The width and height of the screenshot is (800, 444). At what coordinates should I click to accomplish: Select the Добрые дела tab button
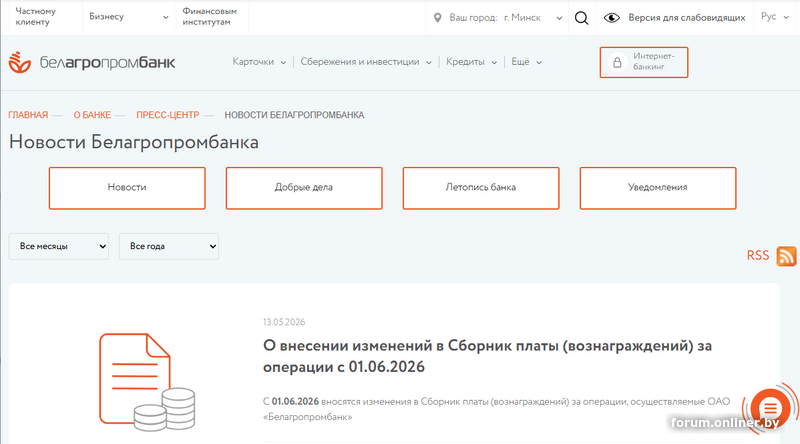point(304,188)
